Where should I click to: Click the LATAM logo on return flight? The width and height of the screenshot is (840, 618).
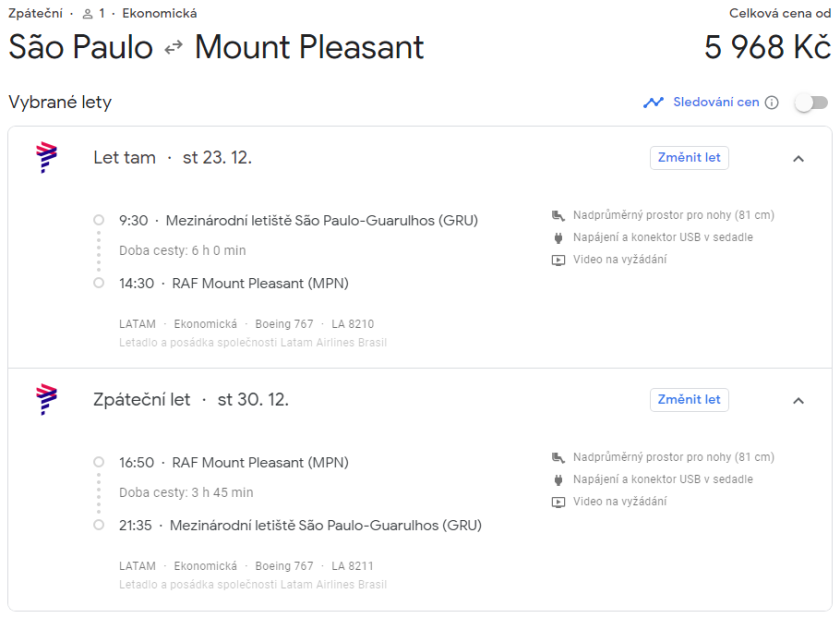click(46, 400)
